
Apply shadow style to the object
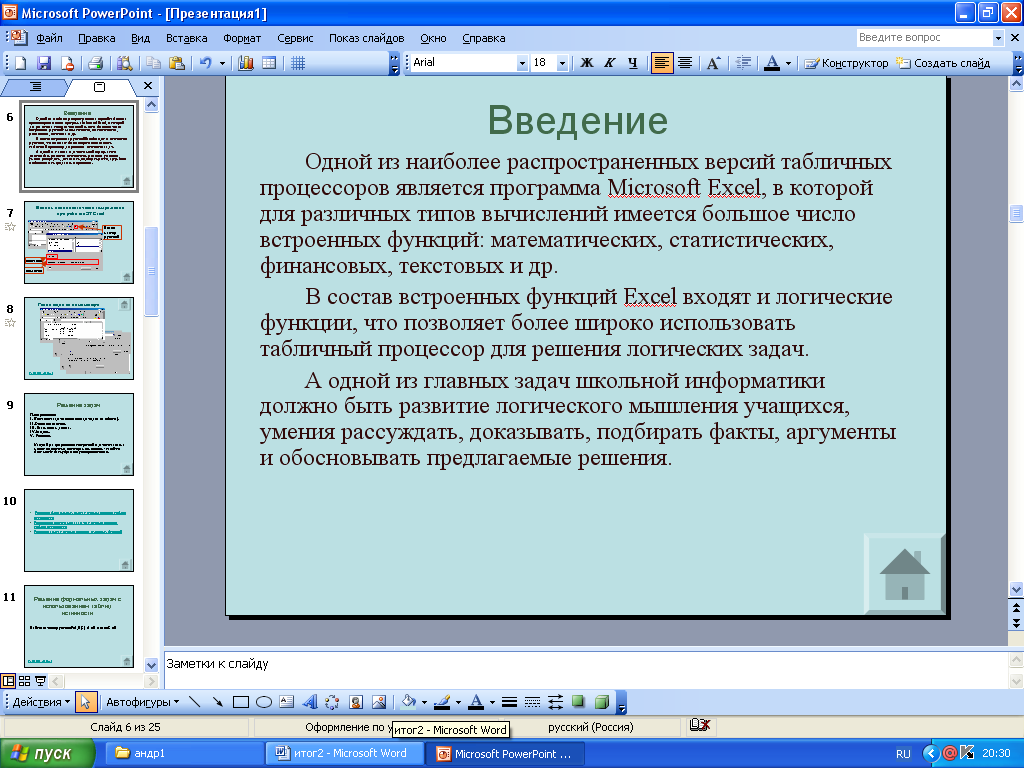click(578, 702)
